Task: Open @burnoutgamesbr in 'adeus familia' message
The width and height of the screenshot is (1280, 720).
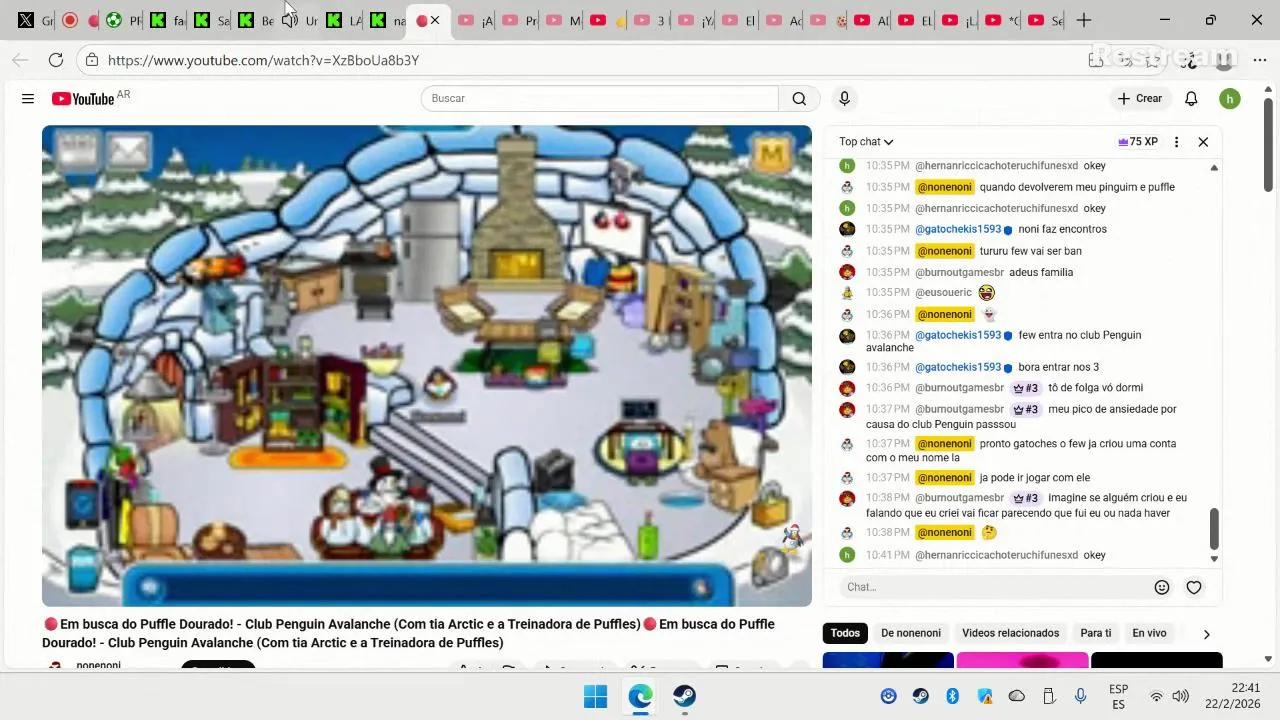Action: [959, 272]
